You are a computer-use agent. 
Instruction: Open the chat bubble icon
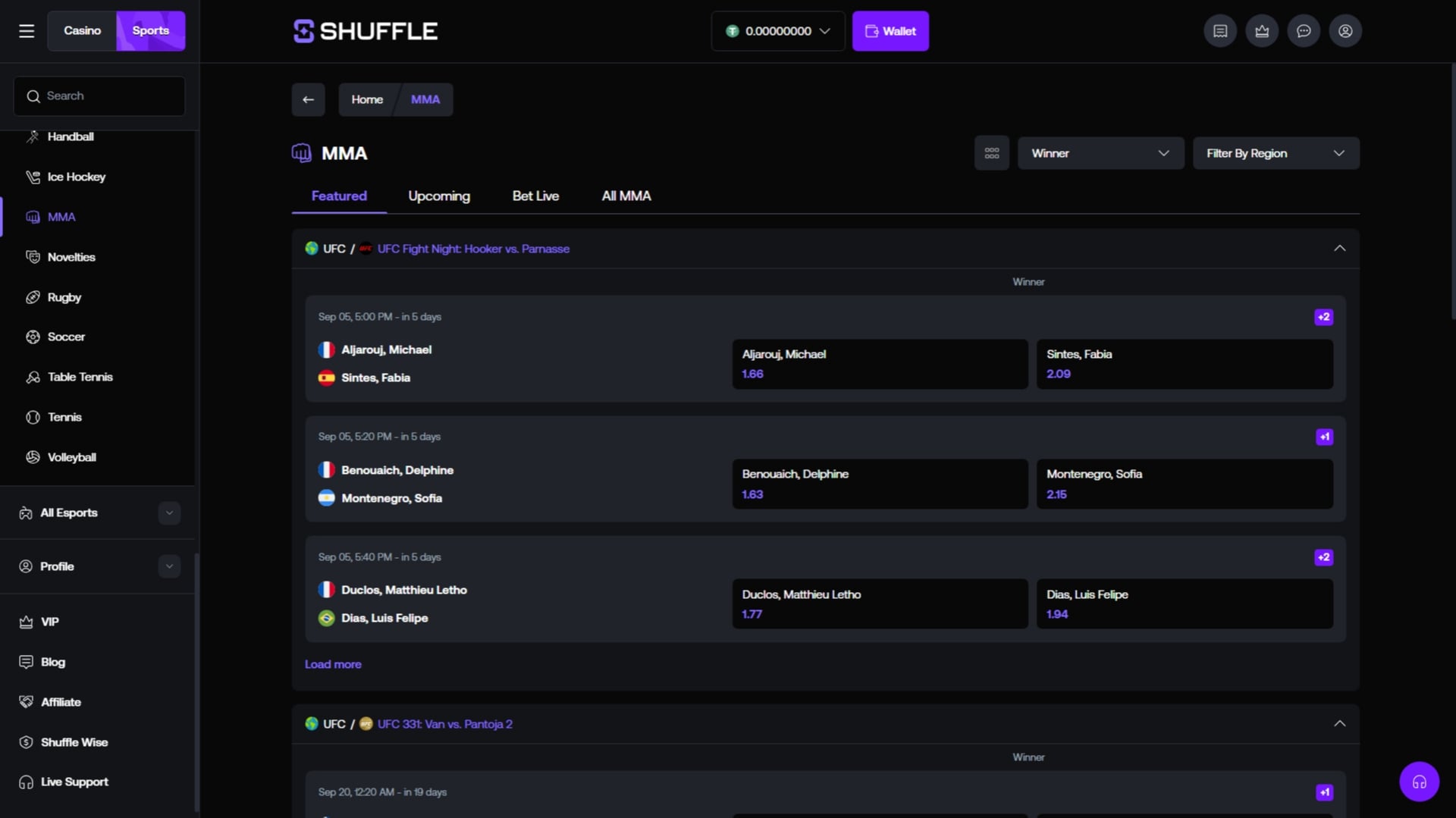1304,31
